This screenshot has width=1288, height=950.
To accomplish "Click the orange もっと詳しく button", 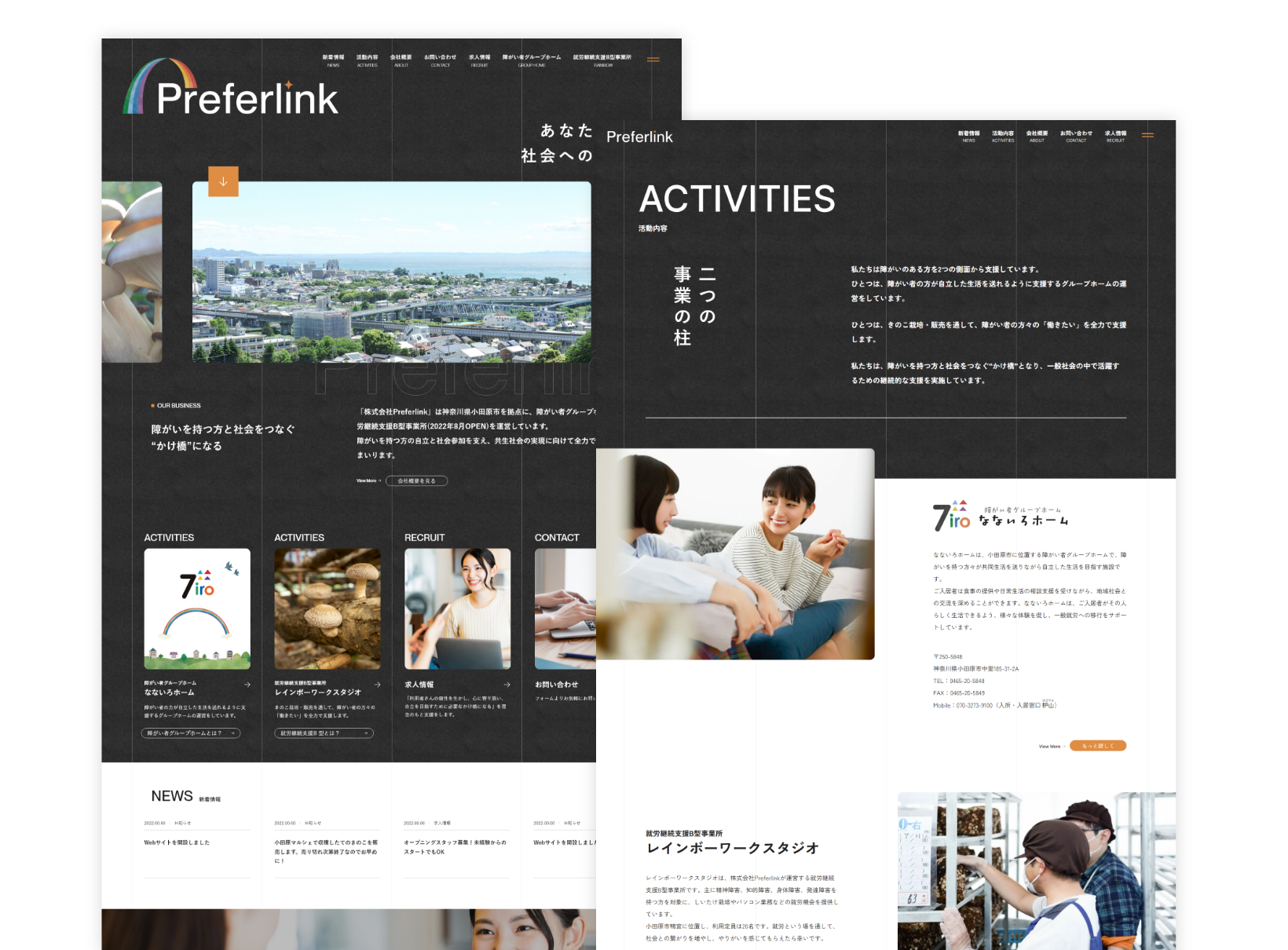I will (x=1098, y=746).
